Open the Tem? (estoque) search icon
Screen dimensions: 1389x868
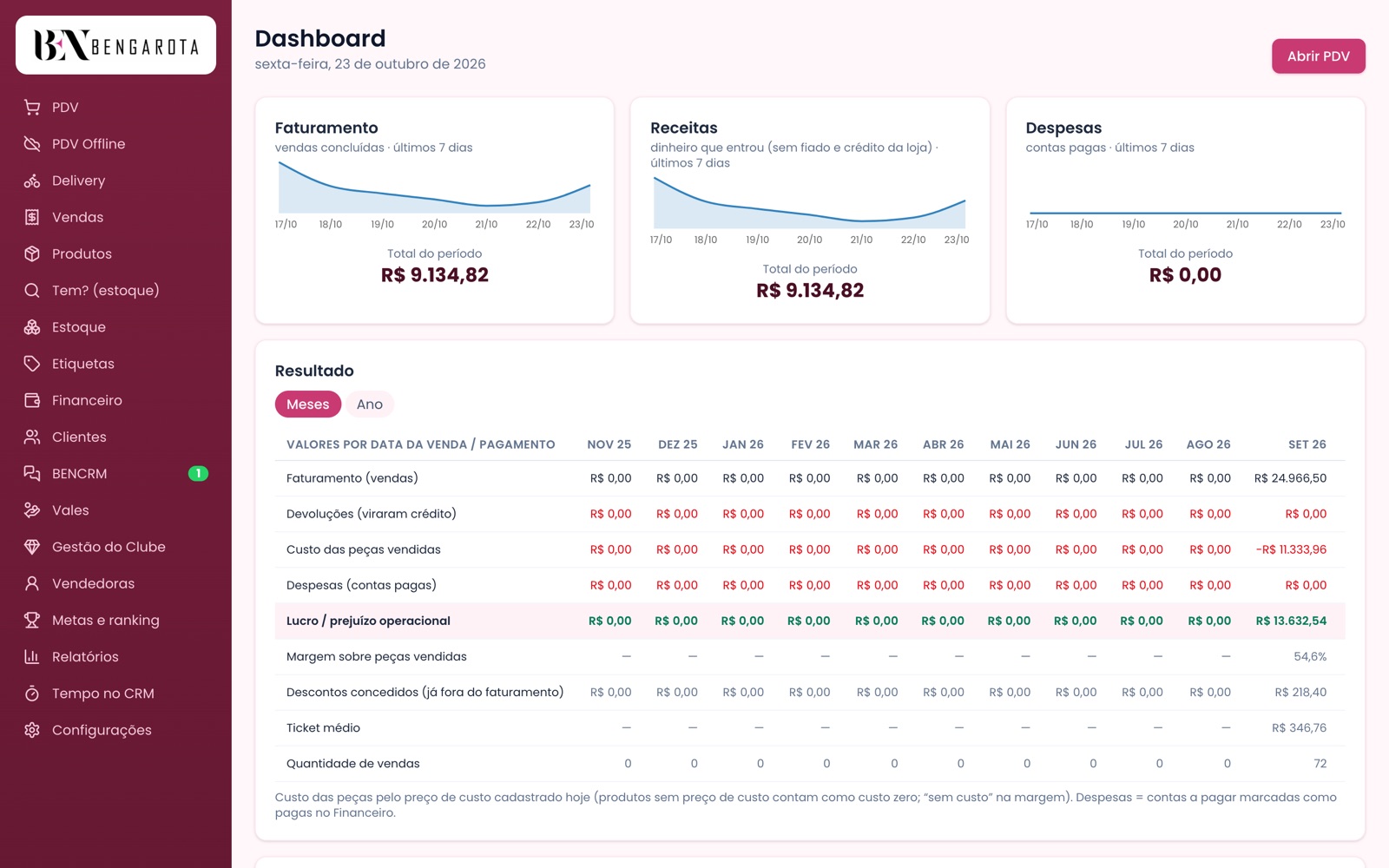32,290
